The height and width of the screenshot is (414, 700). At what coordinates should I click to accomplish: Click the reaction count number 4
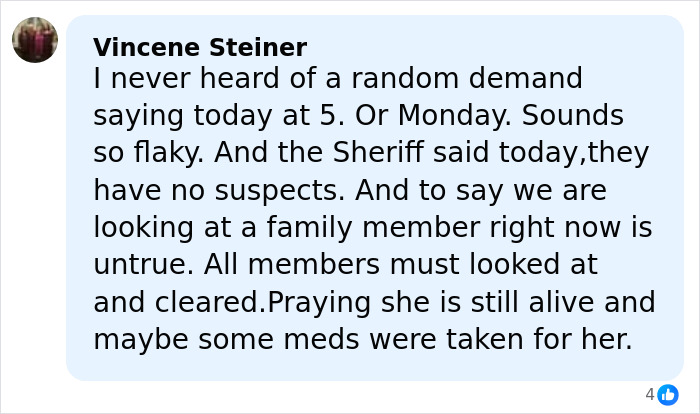[650, 395]
